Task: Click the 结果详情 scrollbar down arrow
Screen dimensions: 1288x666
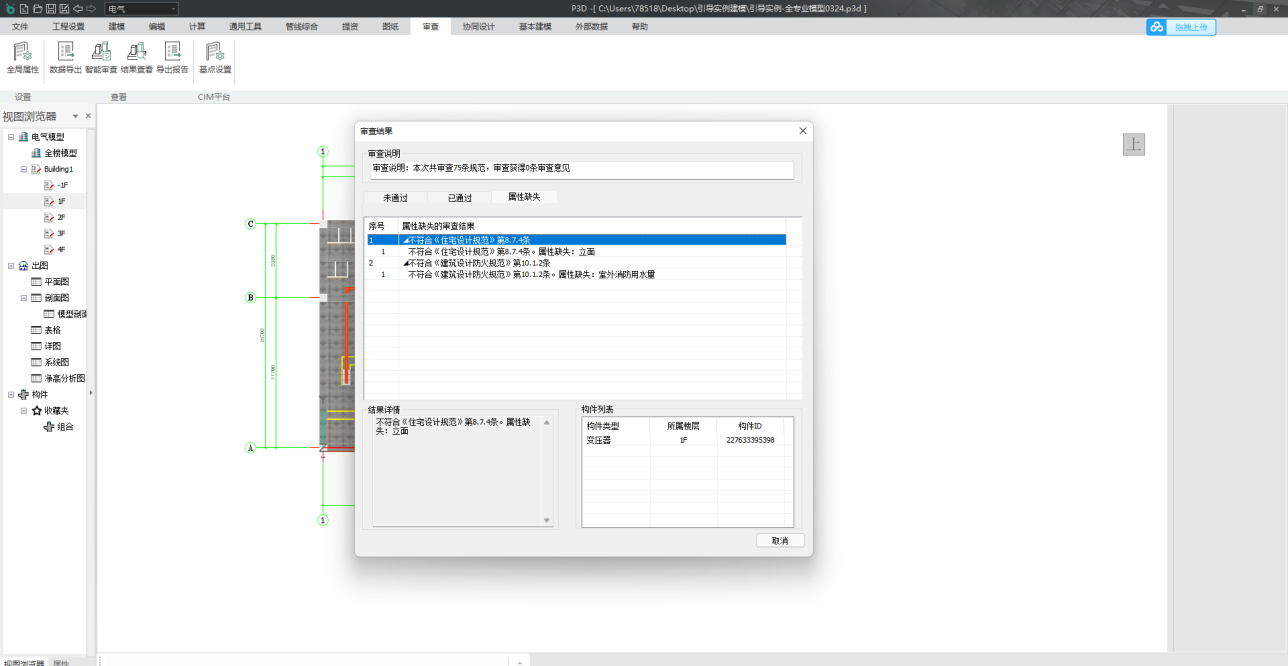Action: click(x=547, y=520)
